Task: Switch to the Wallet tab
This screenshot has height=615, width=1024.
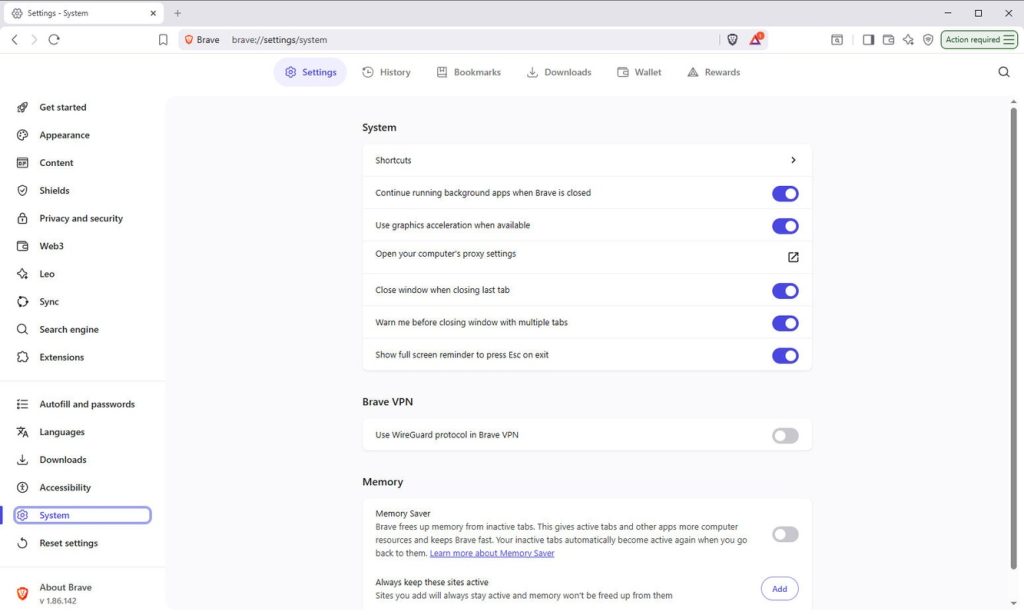Action: click(x=639, y=72)
